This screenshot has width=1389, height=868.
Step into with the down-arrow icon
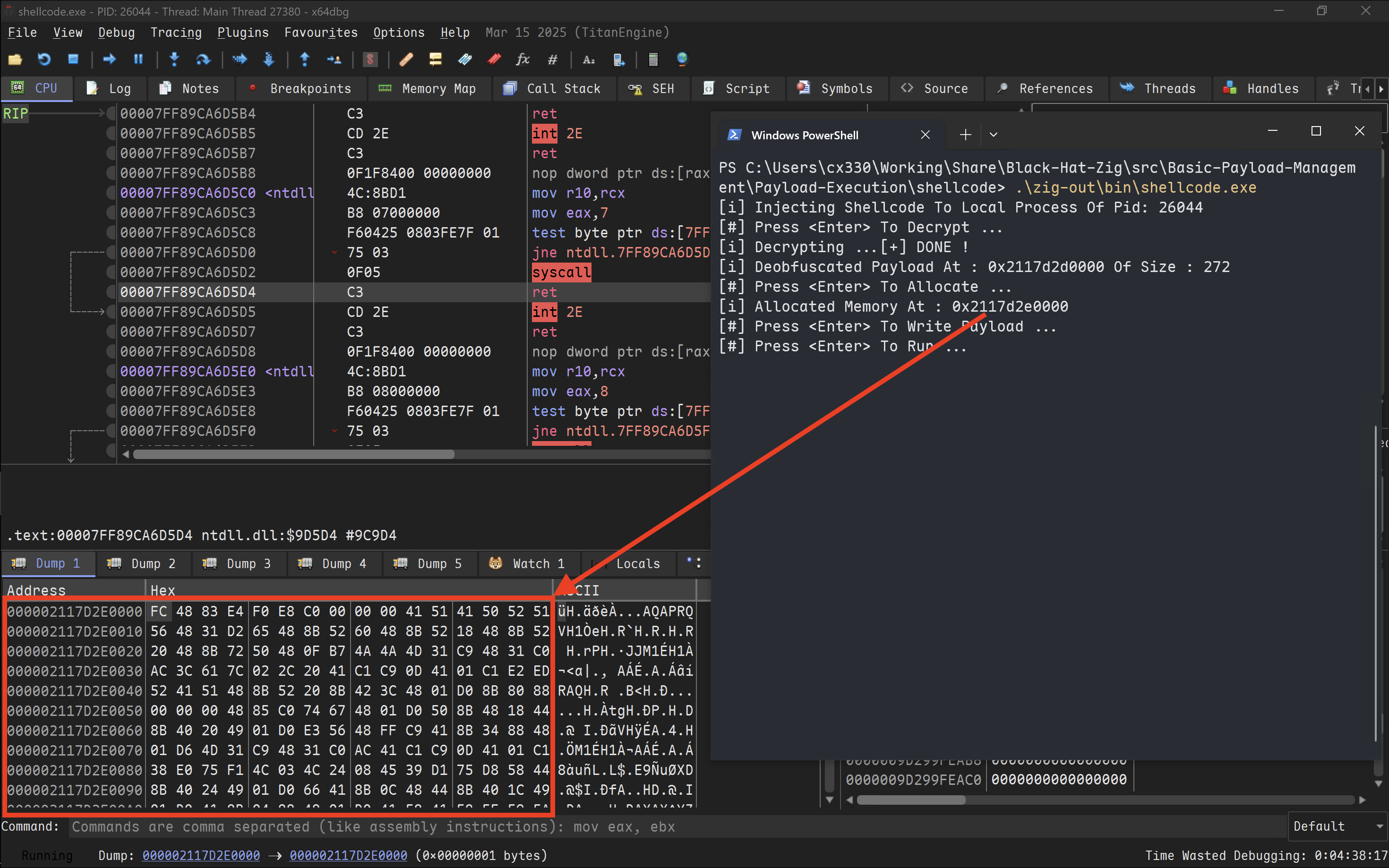(174, 59)
